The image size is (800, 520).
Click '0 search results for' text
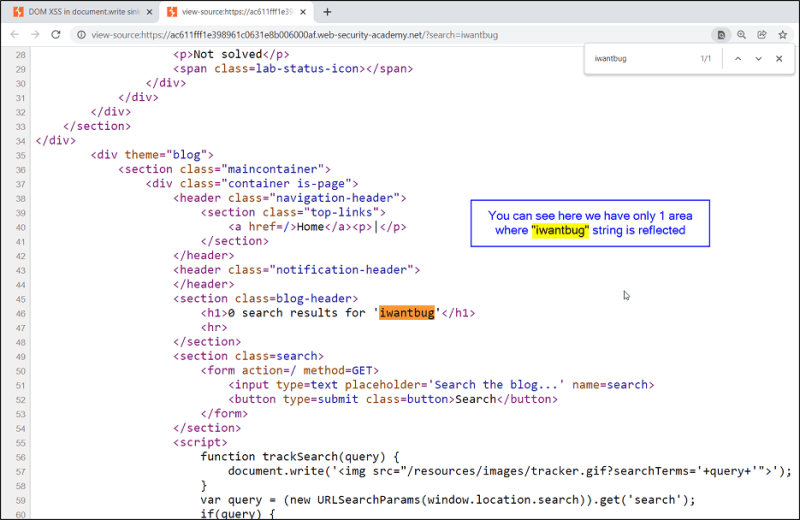[x=296, y=313]
